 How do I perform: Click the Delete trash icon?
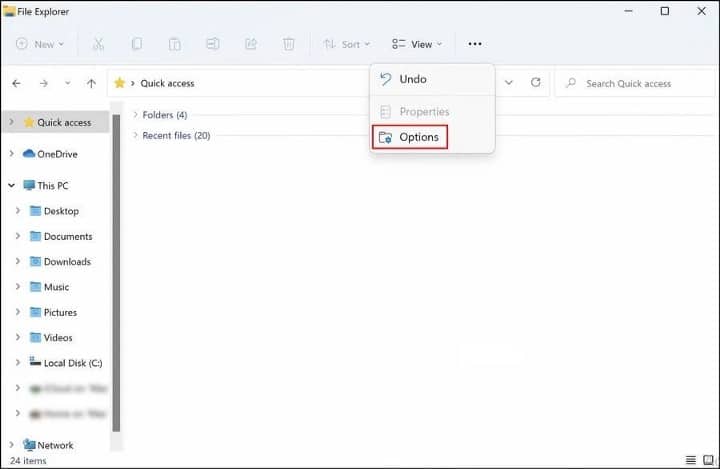click(x=288, y=44)
